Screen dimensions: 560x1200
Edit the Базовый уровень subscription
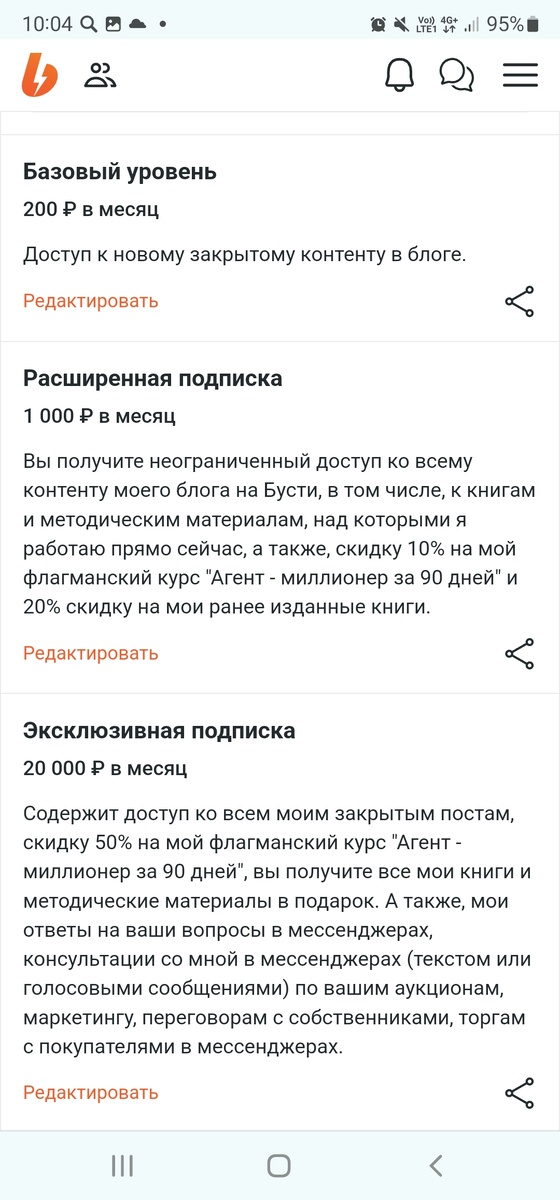(x=91, y=301)
